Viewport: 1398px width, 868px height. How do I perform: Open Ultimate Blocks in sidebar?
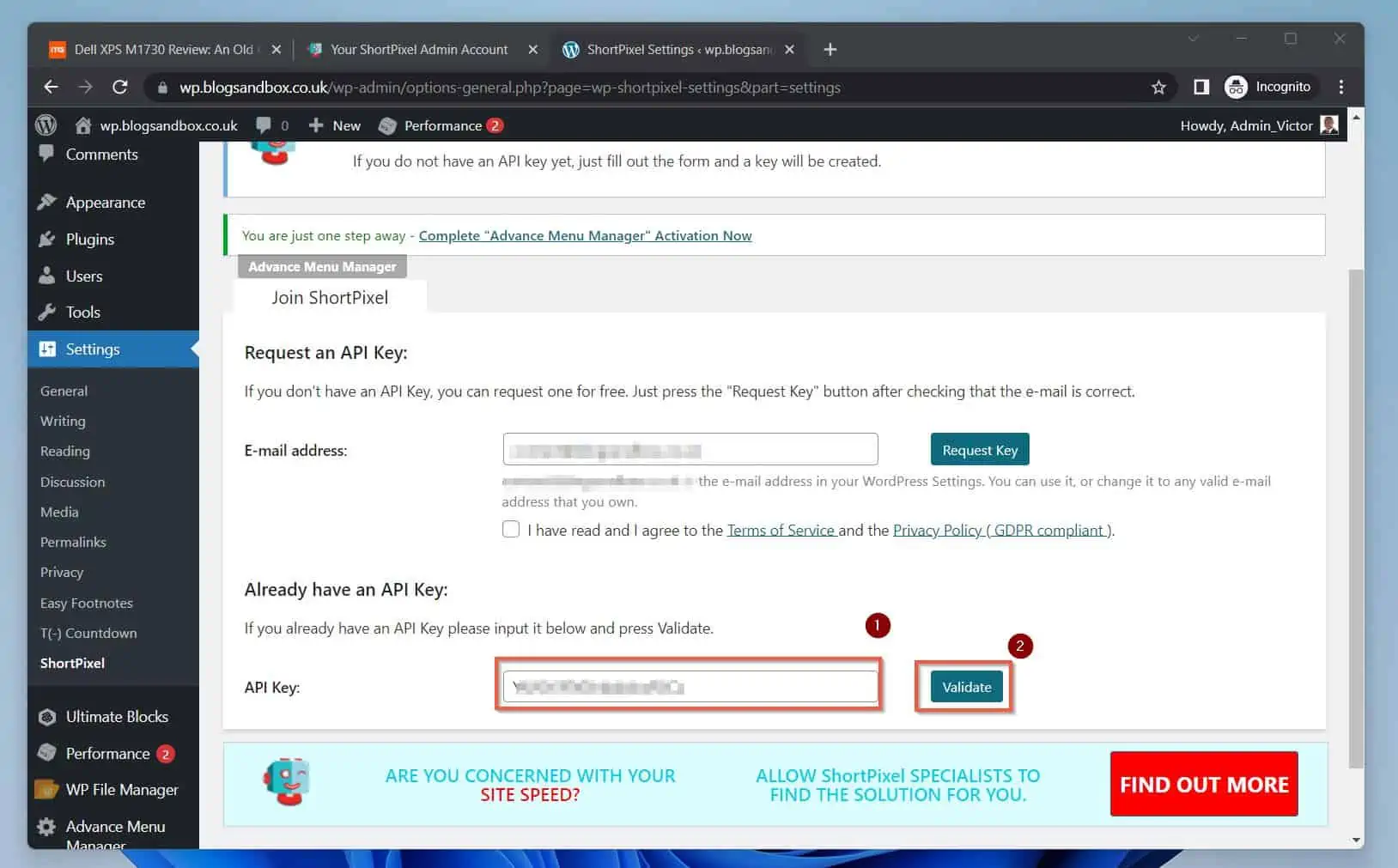pyautogui.click(x=117, y=717)
